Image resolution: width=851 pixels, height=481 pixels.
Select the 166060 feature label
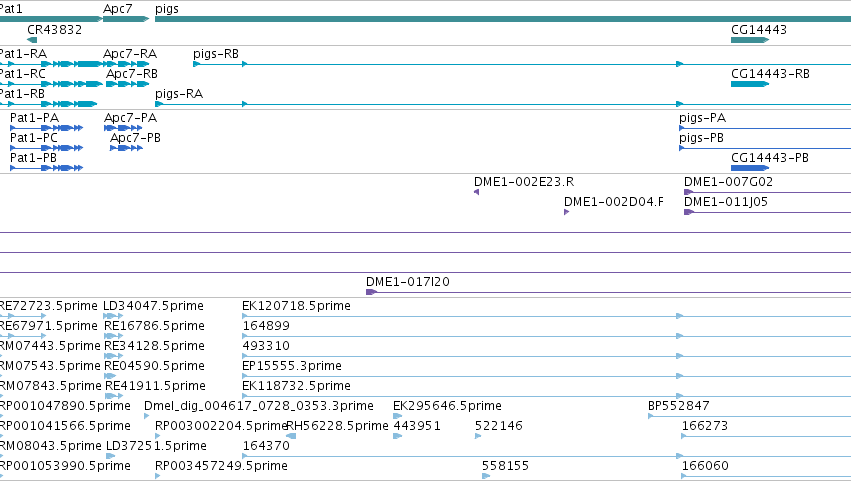click(705, 466)
